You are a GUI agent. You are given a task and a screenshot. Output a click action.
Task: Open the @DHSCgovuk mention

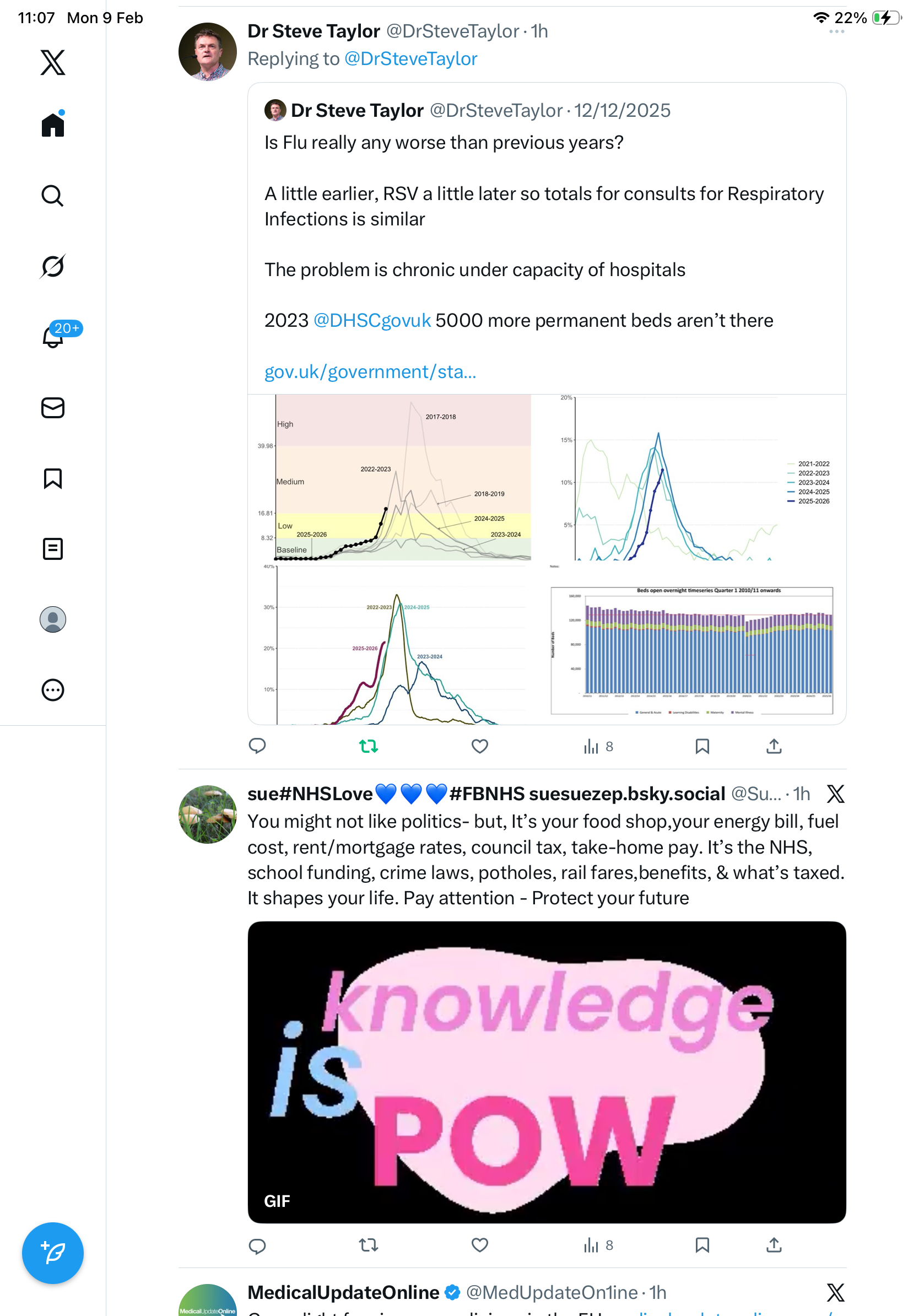[372, 320]
